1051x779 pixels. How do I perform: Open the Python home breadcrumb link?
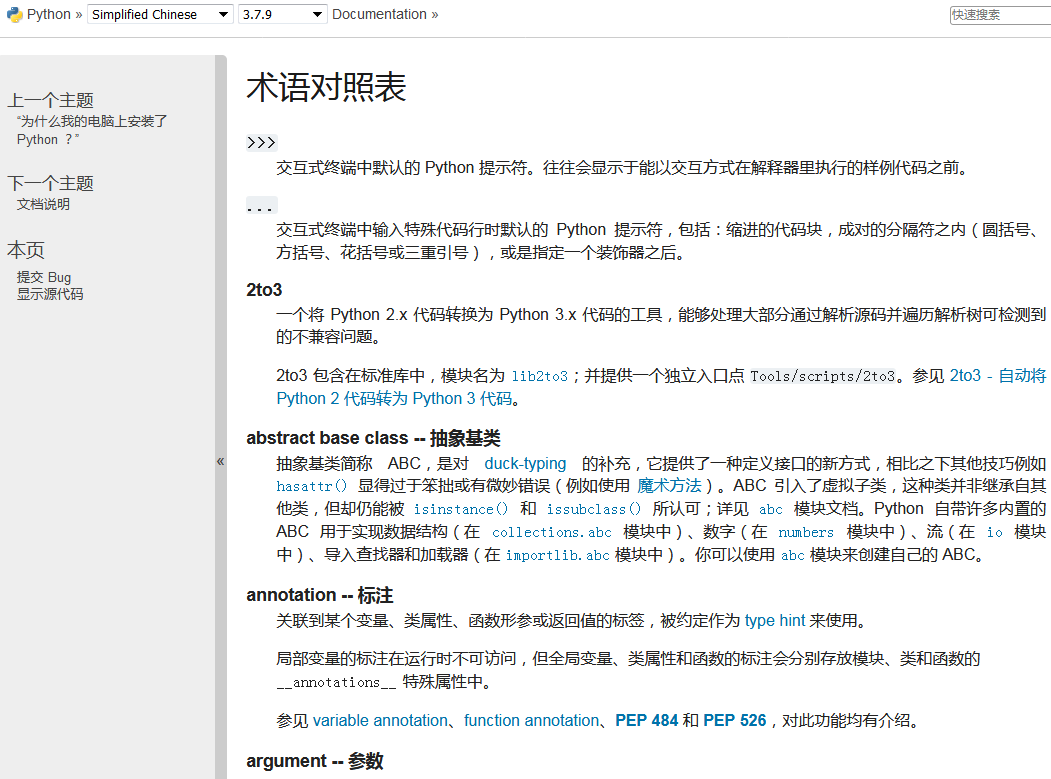[48, 14]
